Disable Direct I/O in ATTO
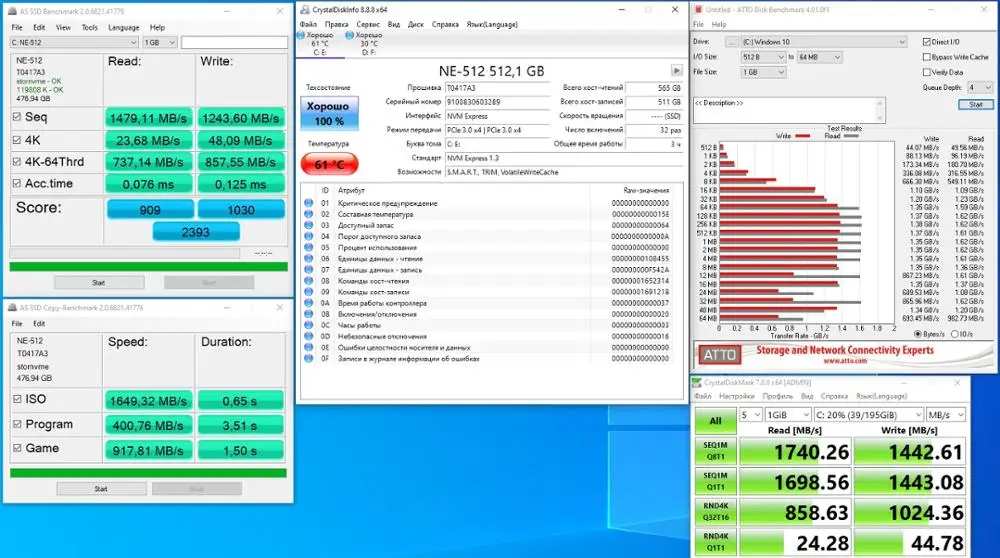The image size is (1000, 558). [x=926, y=41]
